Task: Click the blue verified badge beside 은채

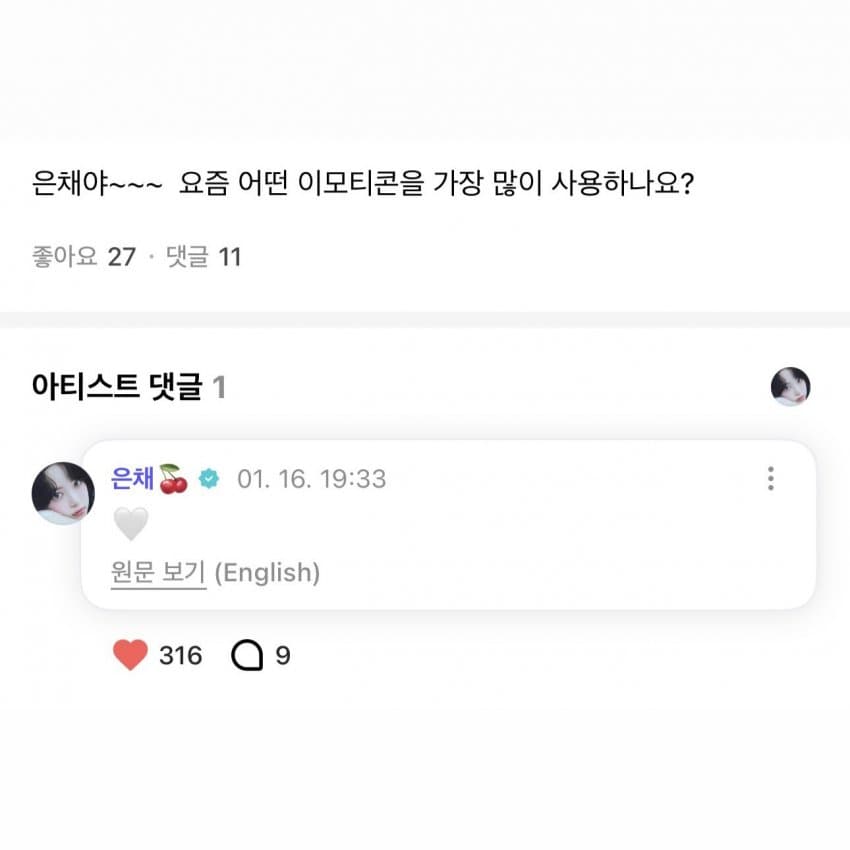Action: pos(208,479)
